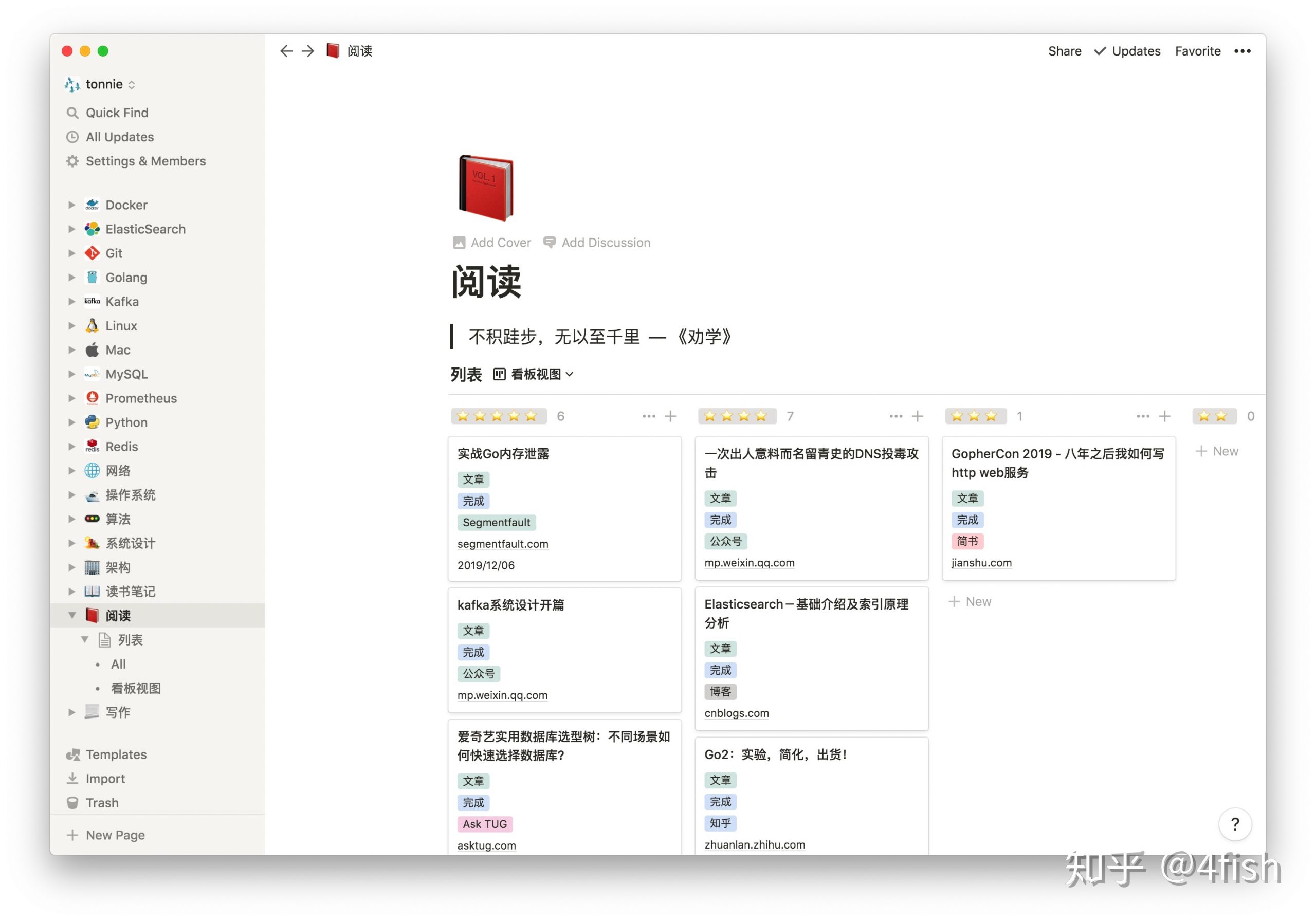Click the Docker whale icon
1316x921 pixels.
[x=92, y=205]
